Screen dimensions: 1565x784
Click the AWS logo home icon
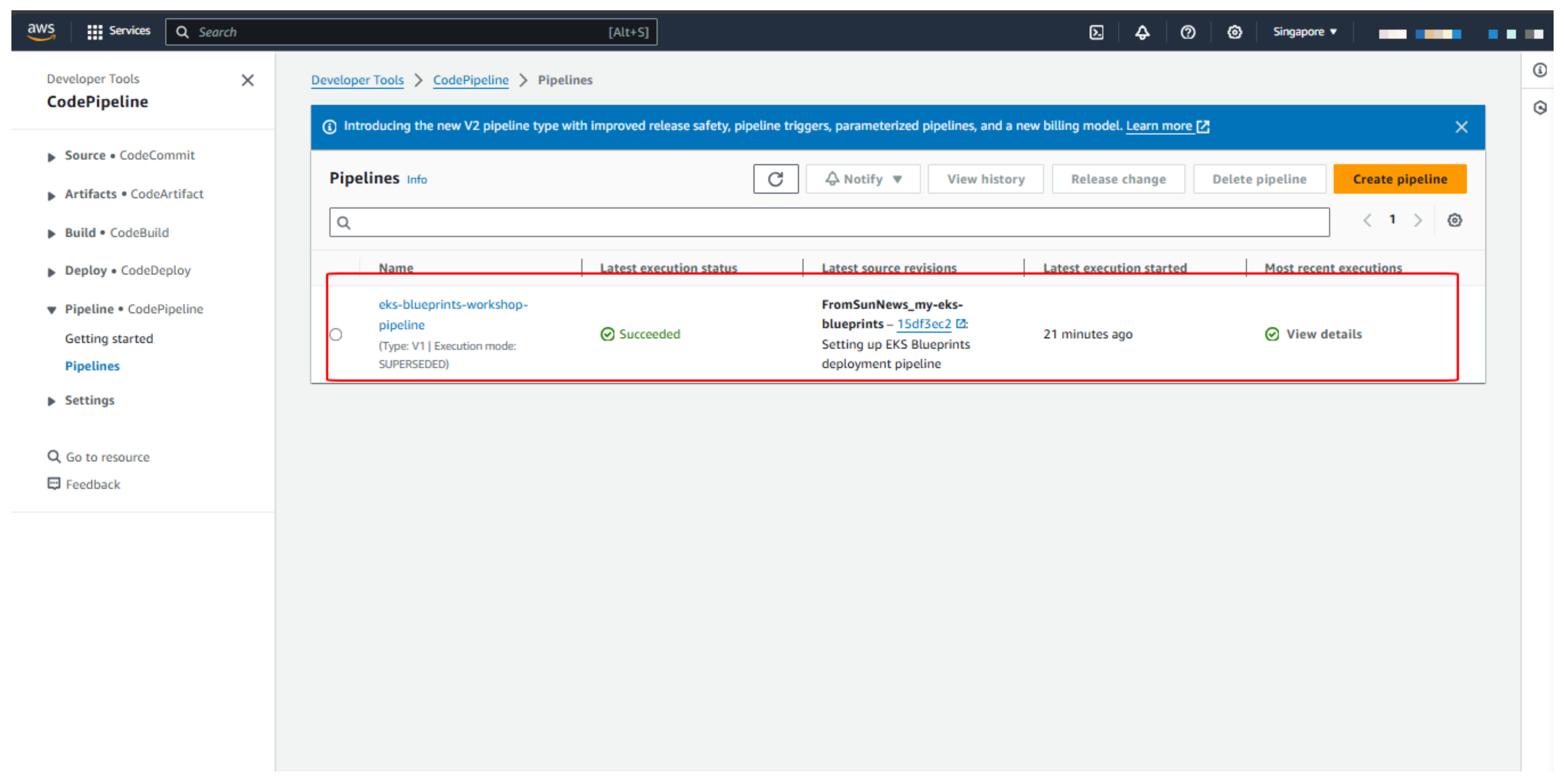41,32
